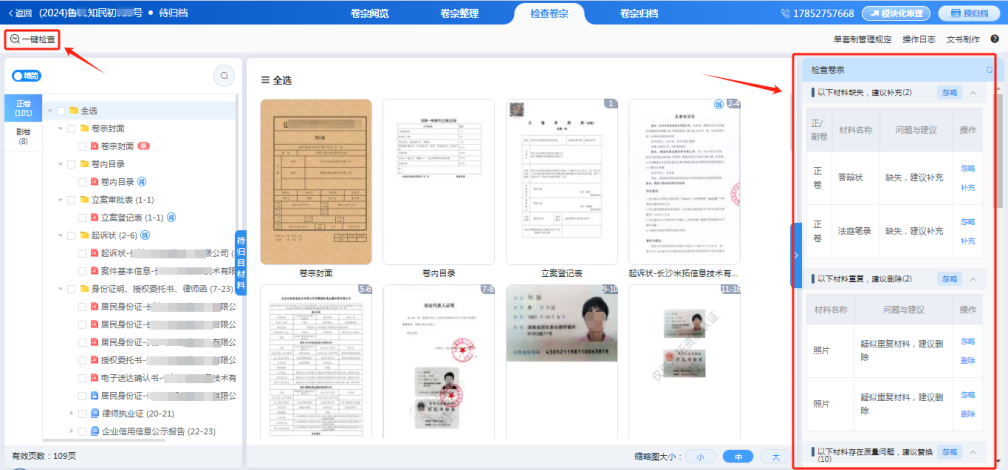Click the refresh icon in 检查卷宗 header
This screenshot has height=470, width=1008.
pyautogui.click(x=989, y=70)
